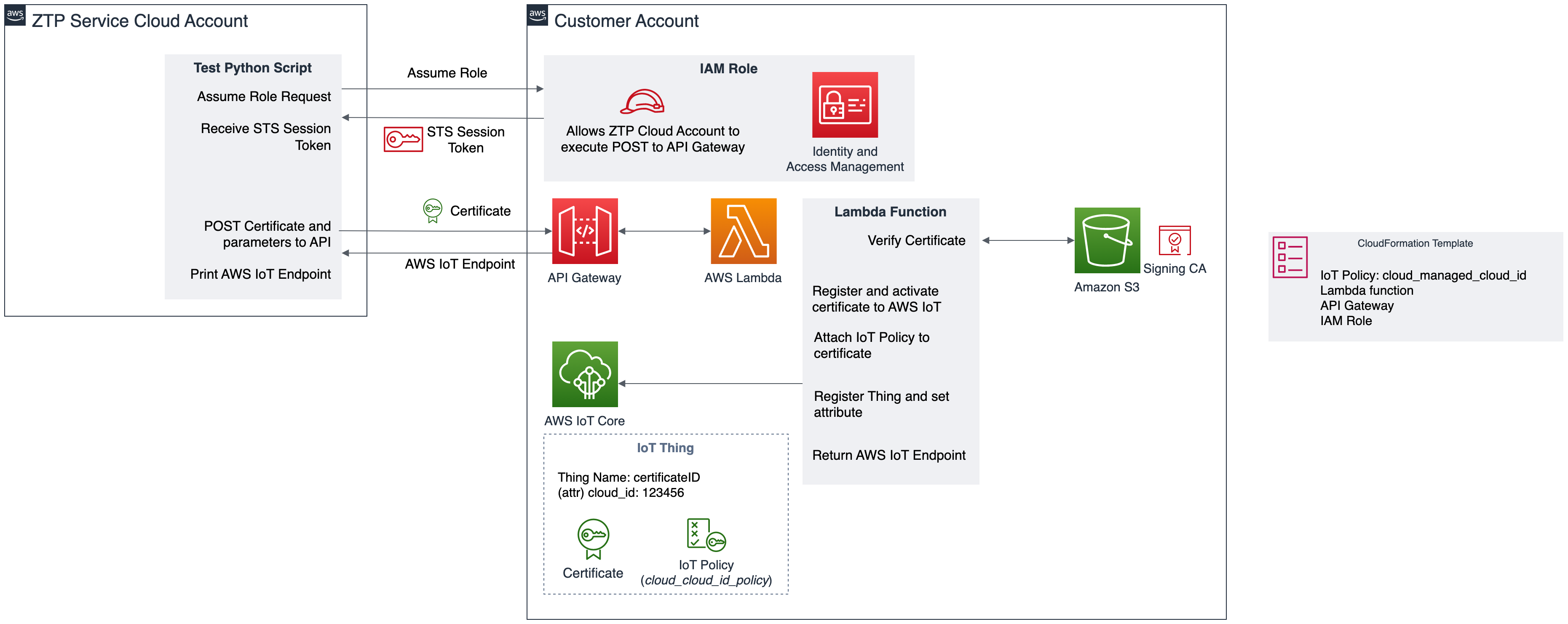Click the CloudFormation Template icon
1568x624 pixels.
(1290, 257)
